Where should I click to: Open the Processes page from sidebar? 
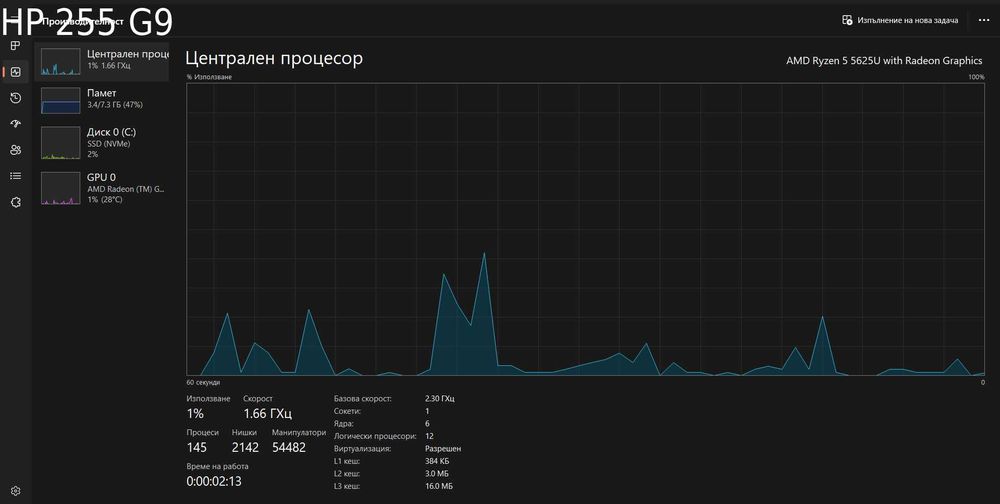click(x=15, y=45)
